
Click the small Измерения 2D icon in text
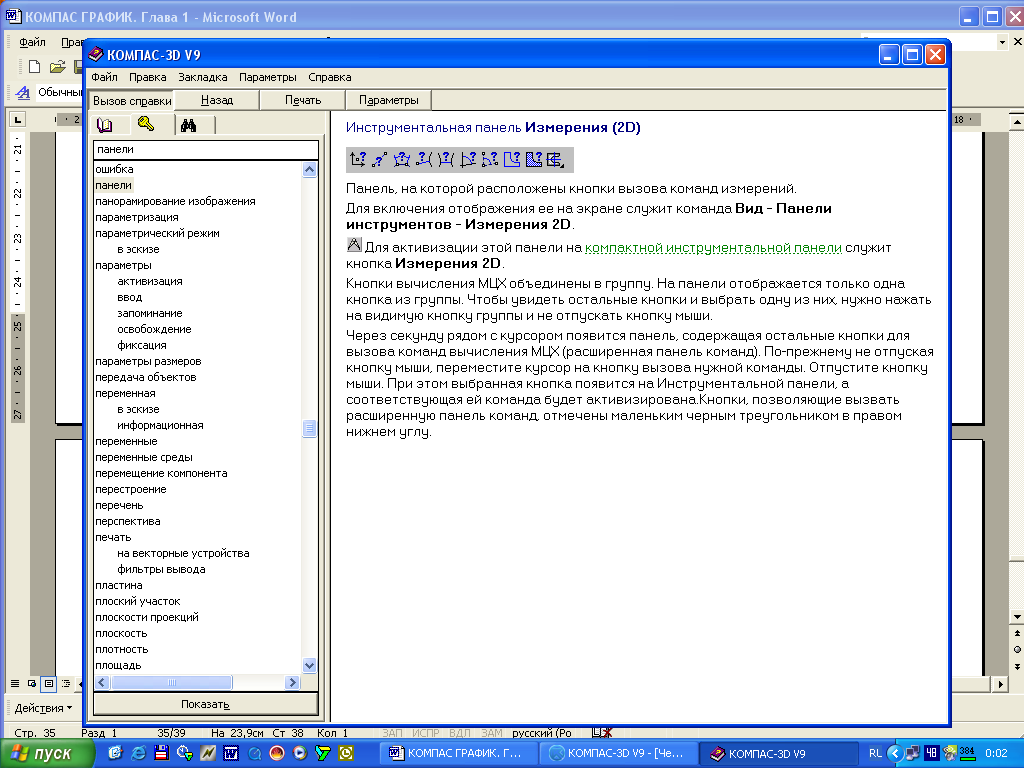(353, 245)
